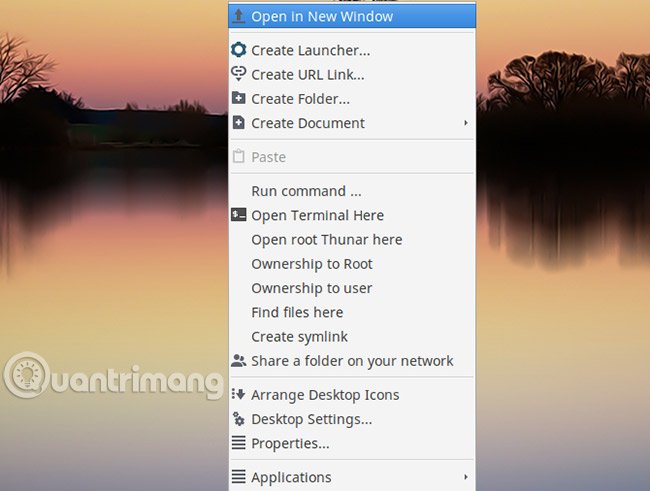Click the Create URL Link chain icon
The height and width of the screenshot is (491, 650).
pyautogui.click(x=238, y=73)
